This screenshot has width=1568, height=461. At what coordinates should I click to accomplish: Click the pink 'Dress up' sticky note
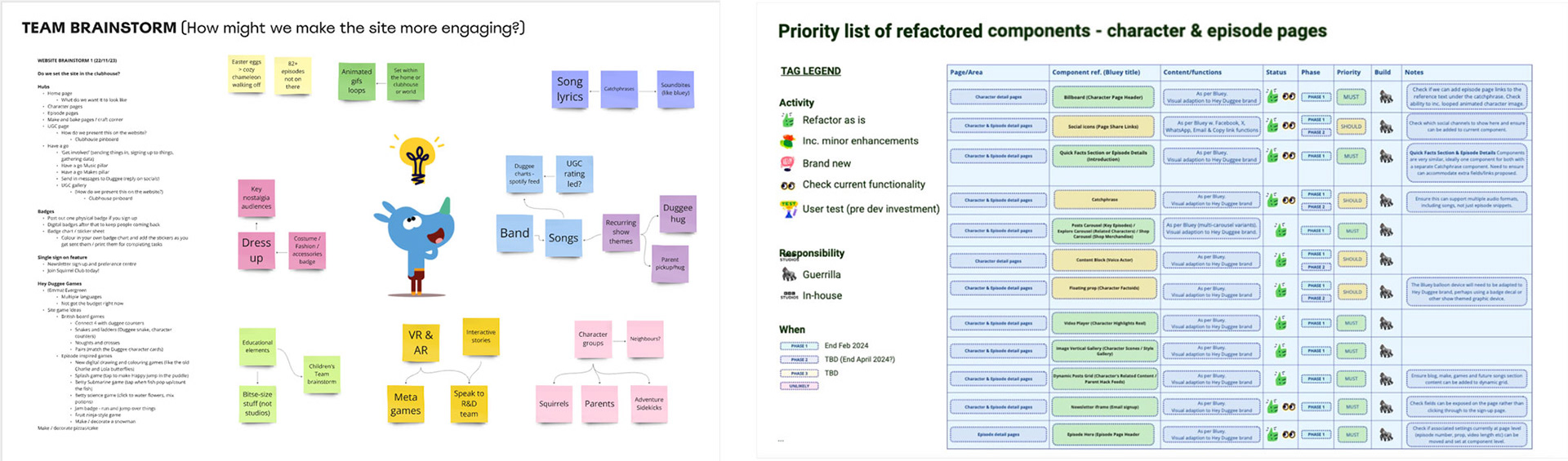pos(256,250)
